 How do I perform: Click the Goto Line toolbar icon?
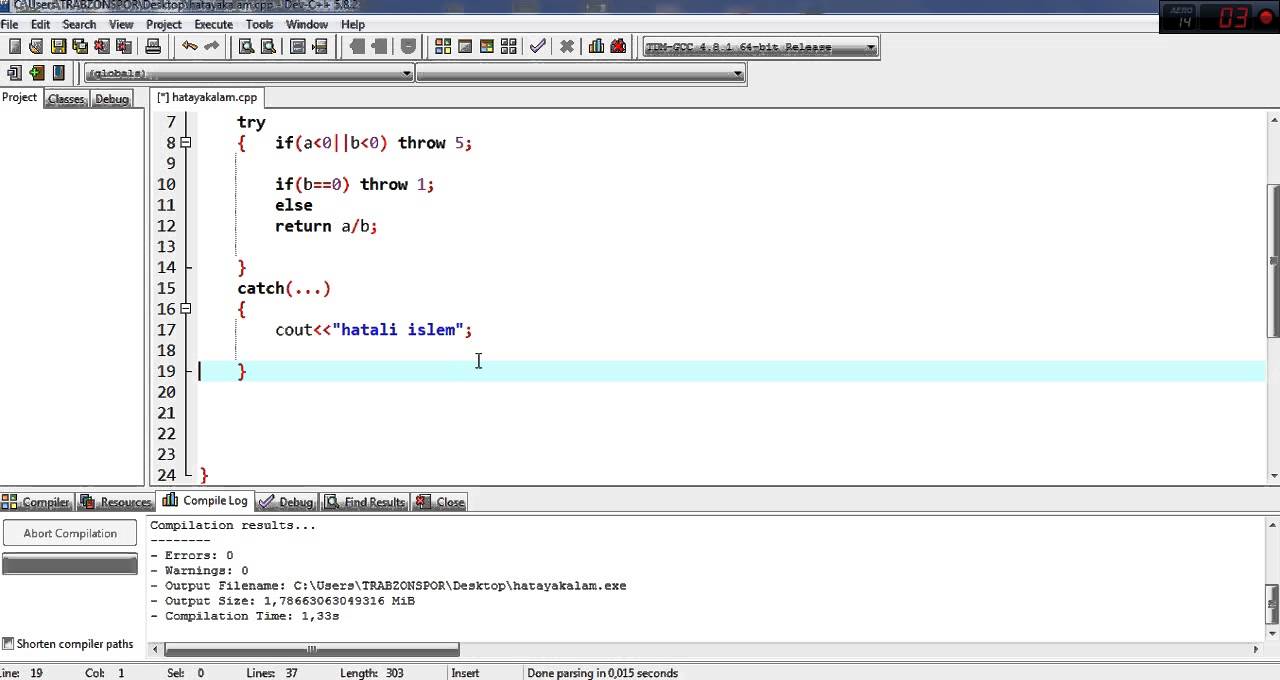(x=320, y=46)
